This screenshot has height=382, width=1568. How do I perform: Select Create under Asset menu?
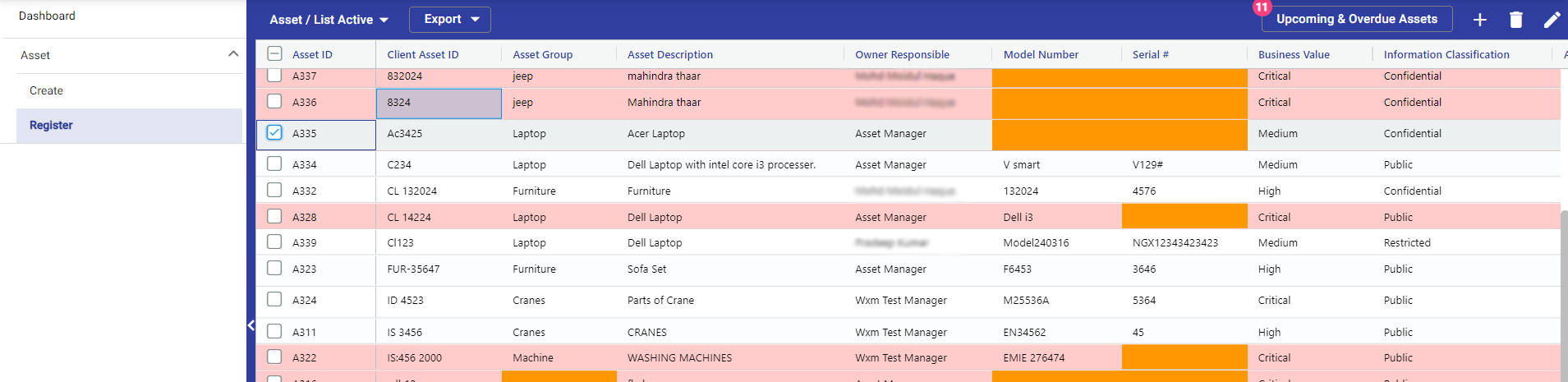pyautogui.click(x=46, y=90)
